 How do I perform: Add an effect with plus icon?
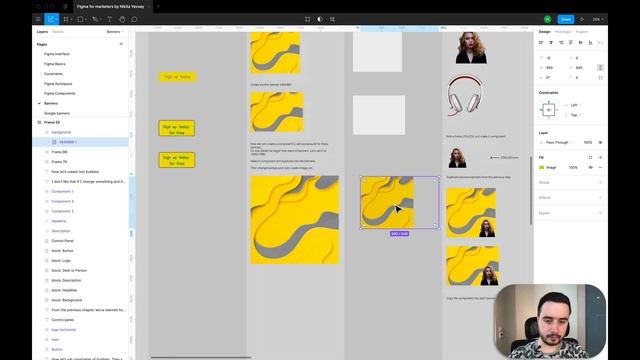(600, 198)
